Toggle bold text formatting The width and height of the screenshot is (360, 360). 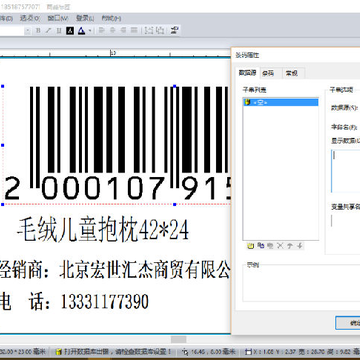(38, 31)
